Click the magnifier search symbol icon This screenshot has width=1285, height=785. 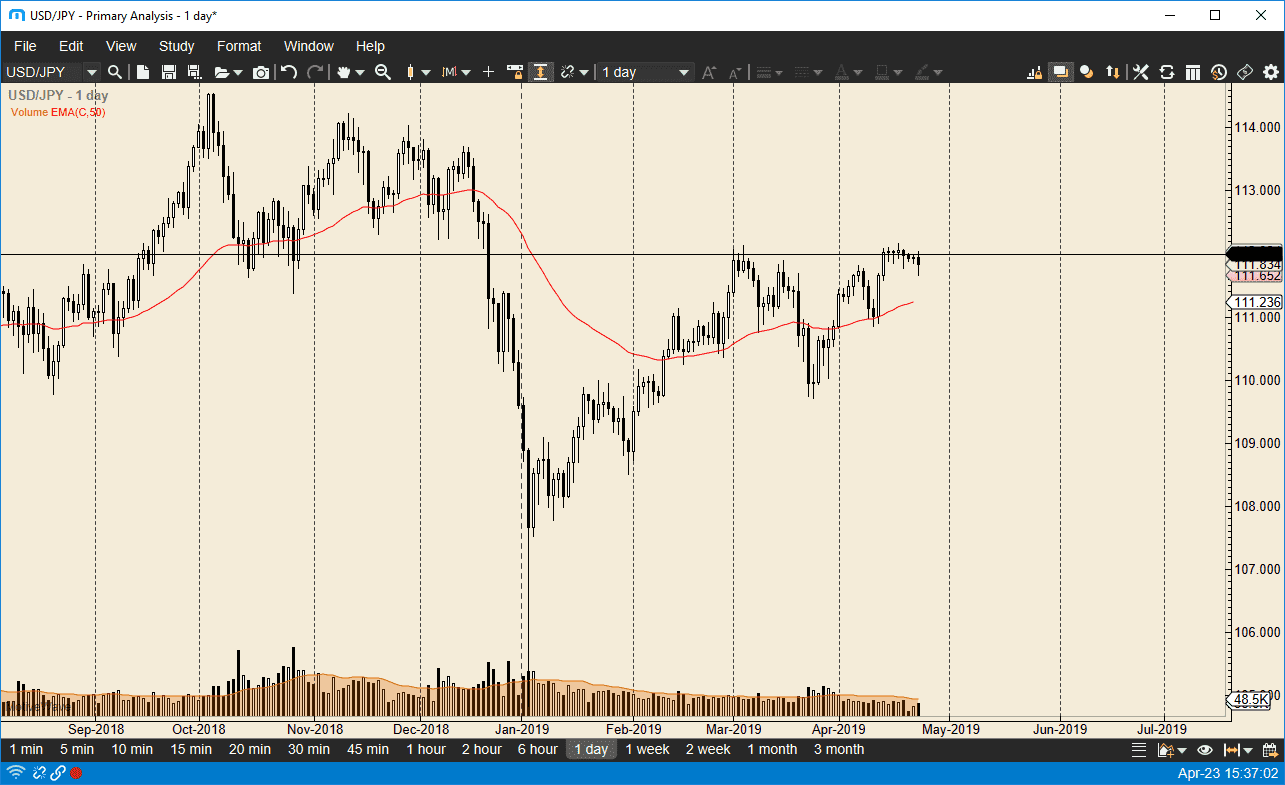coord(115,72)
